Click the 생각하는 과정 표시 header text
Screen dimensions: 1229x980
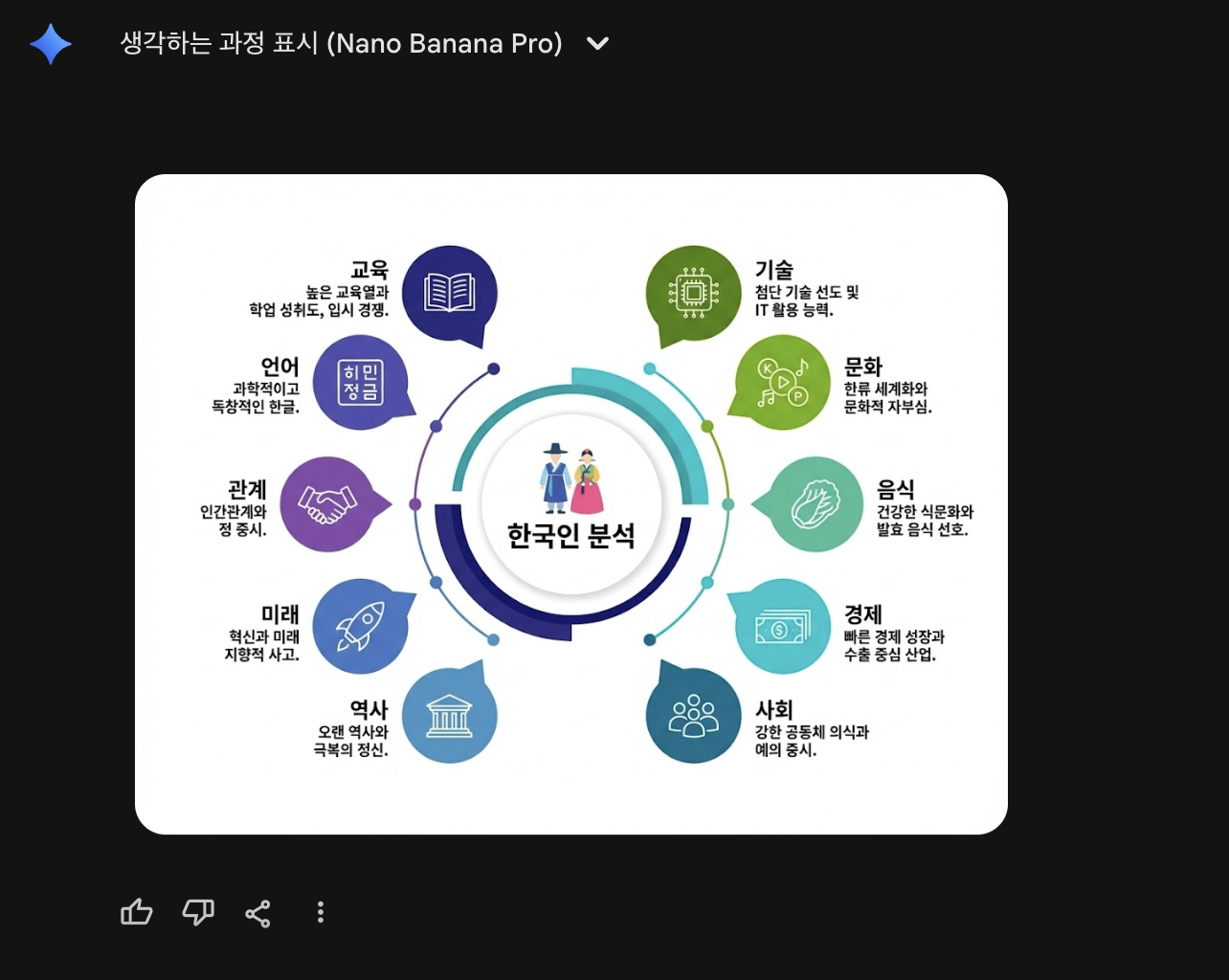click(x=340, y=43)
